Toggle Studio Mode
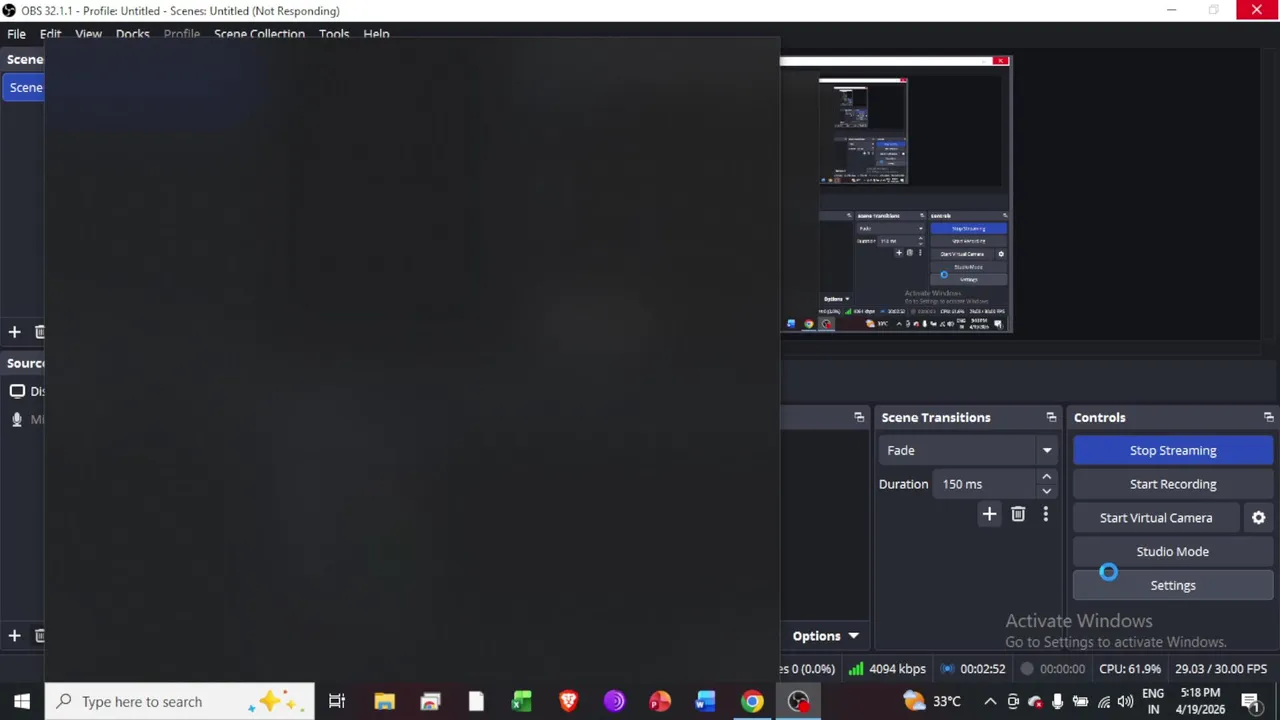This screenshot has width=1280, height=720. tap(1173, 552)
